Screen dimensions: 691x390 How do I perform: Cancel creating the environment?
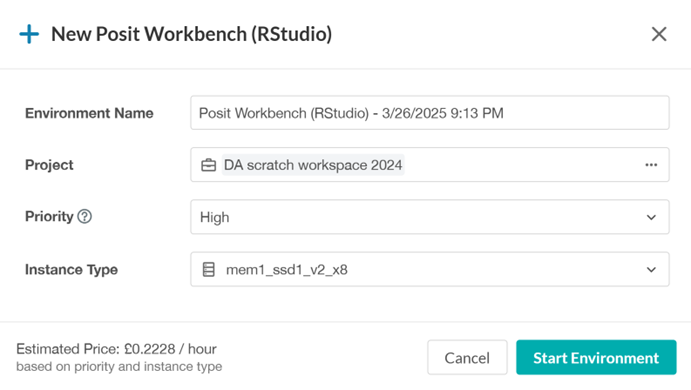tap(467, 357)
